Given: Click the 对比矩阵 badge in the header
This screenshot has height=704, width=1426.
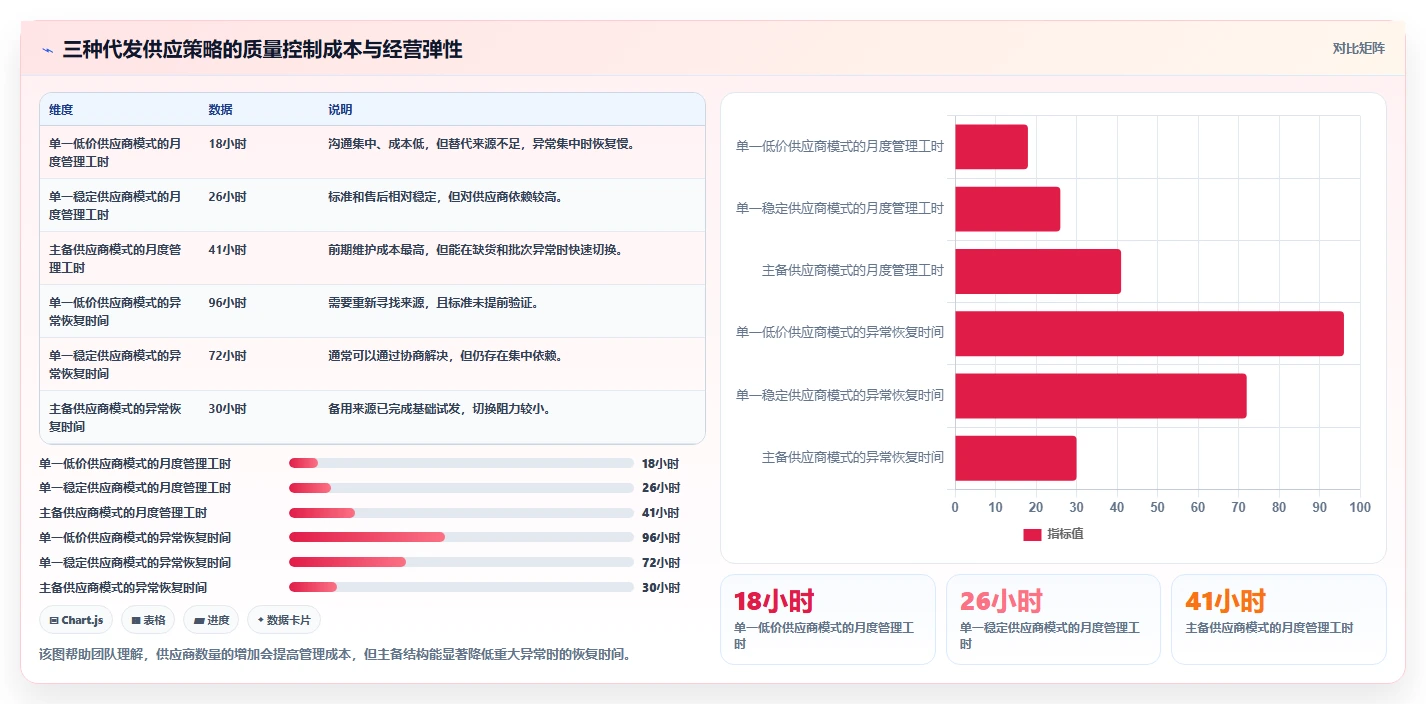Looking at the screenshot, I should pyautogui.click(x=1359, y=48).
